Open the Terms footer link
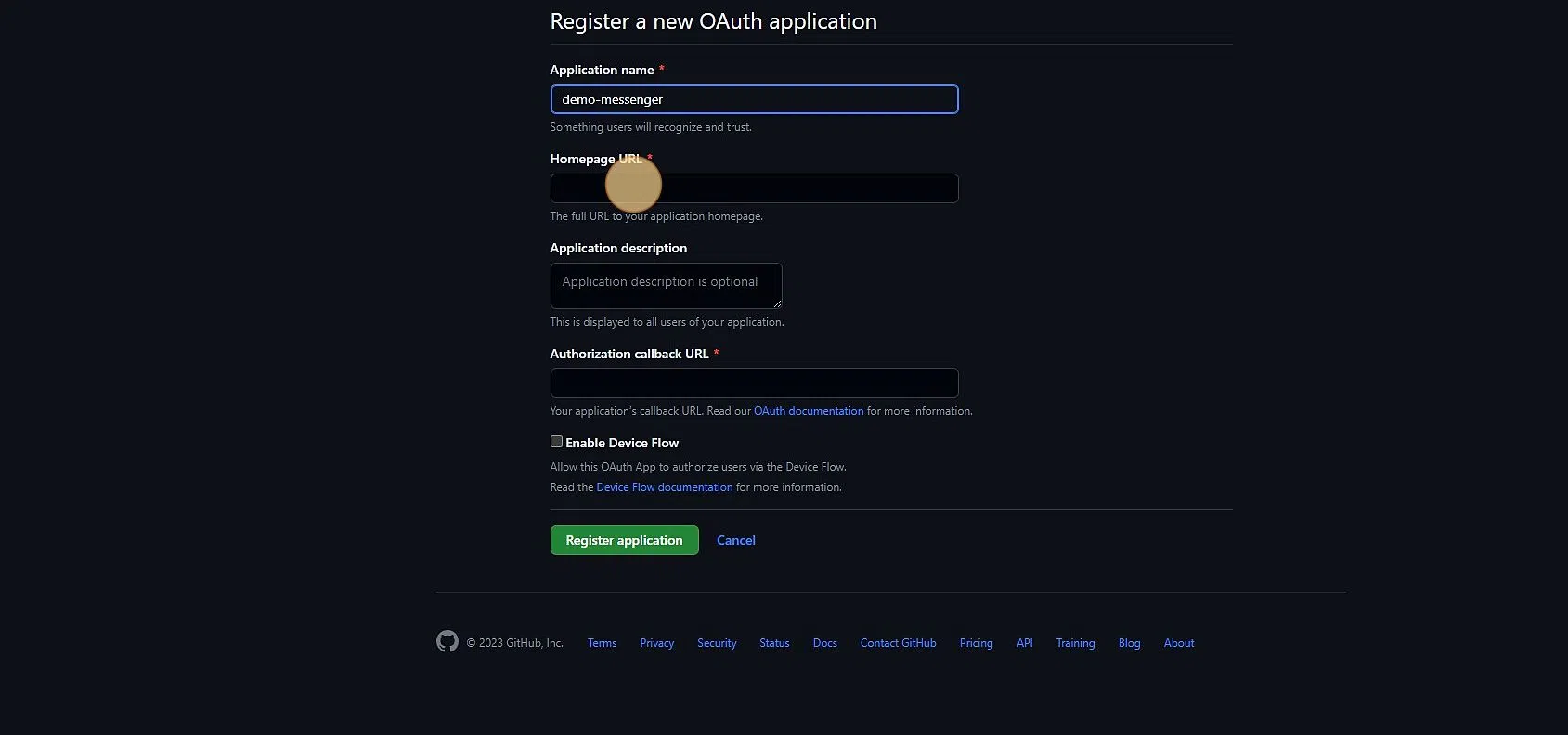The image size is (1568, 735). click(602, 643)
